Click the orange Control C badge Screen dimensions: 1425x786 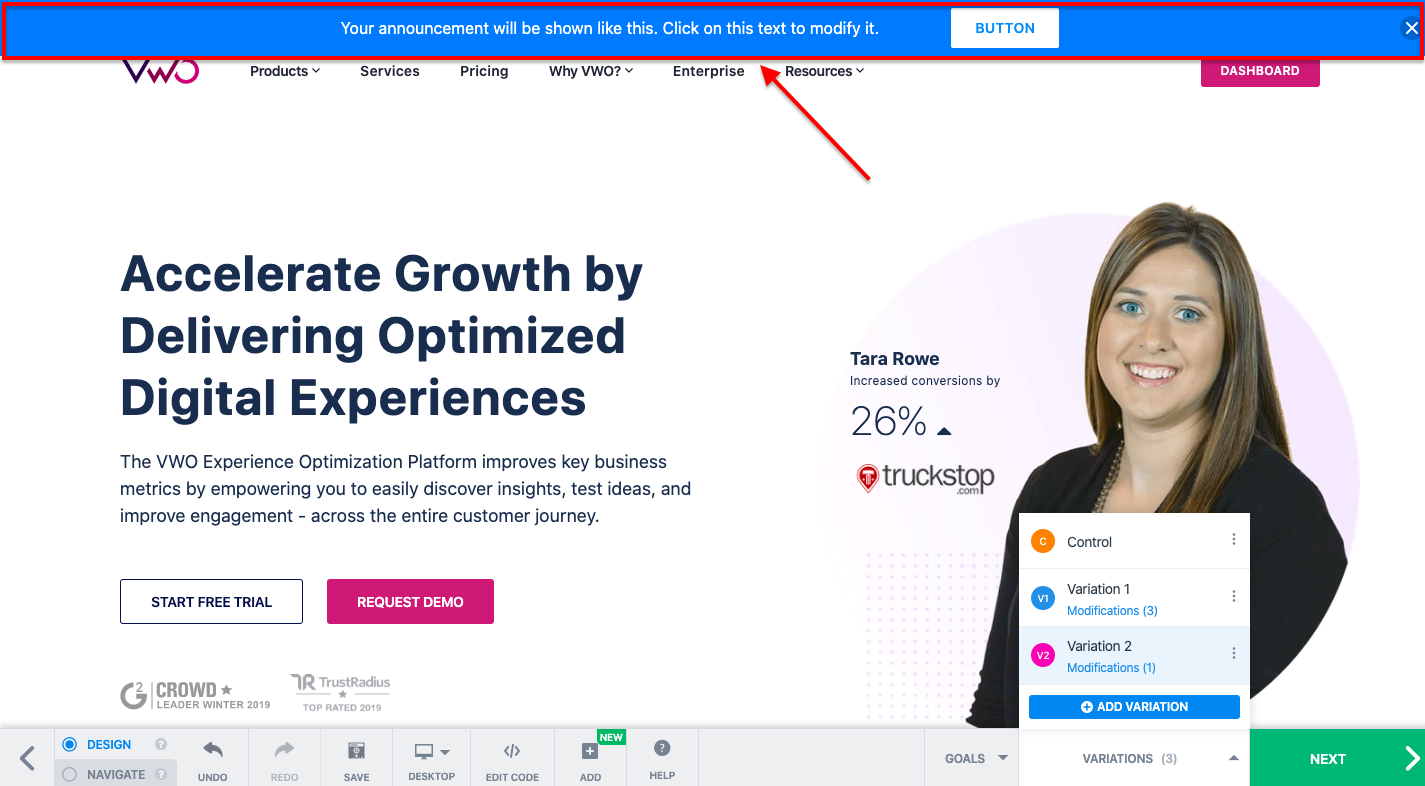coord(1043,542)
